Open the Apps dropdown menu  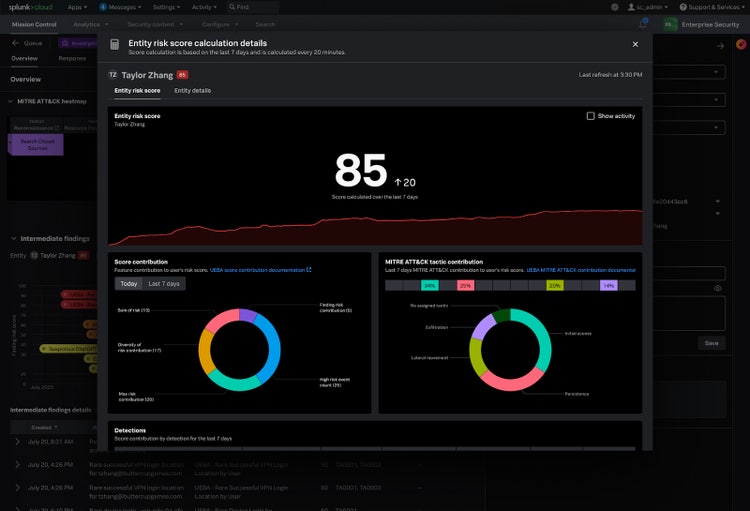78,7
